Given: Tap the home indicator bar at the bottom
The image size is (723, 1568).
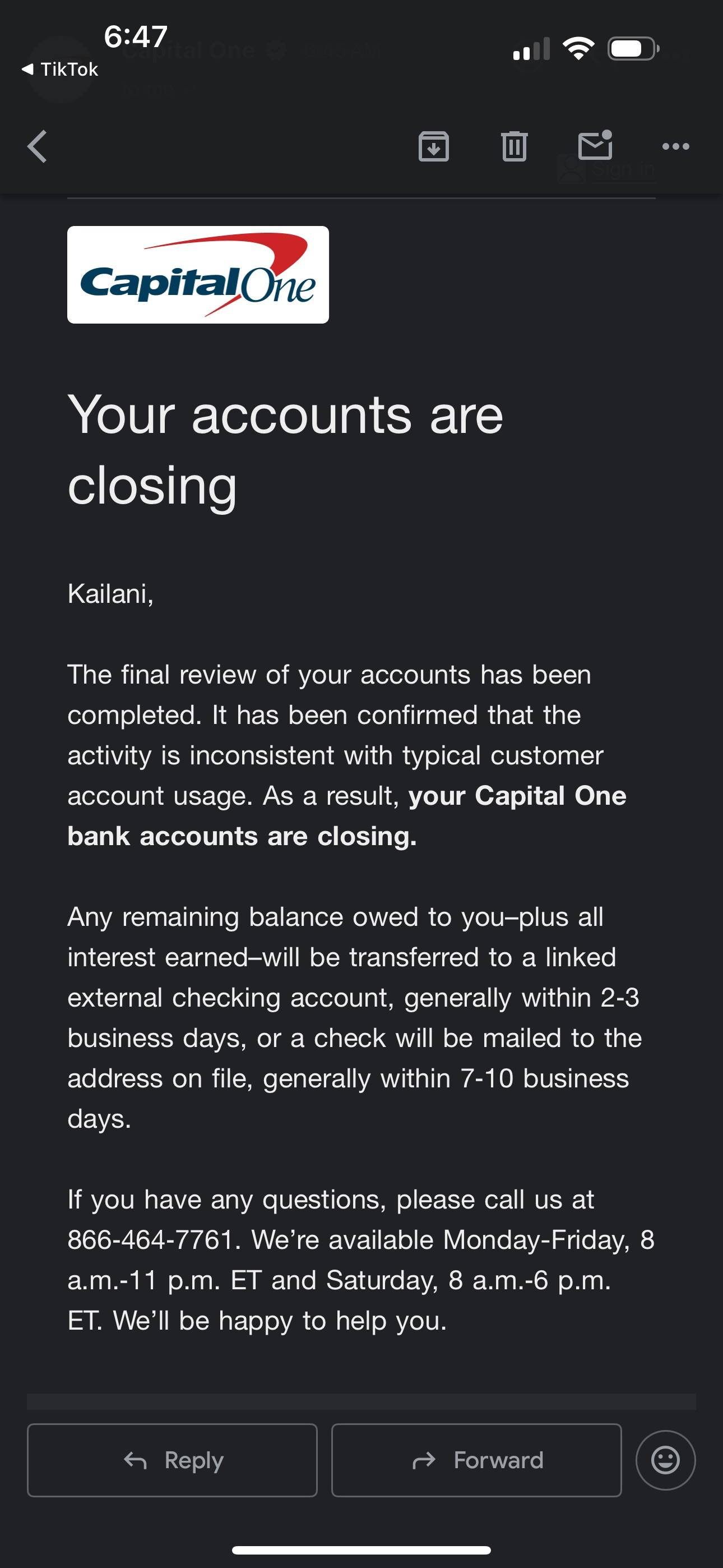Looking at the screenshot, I should (361, 1549).
